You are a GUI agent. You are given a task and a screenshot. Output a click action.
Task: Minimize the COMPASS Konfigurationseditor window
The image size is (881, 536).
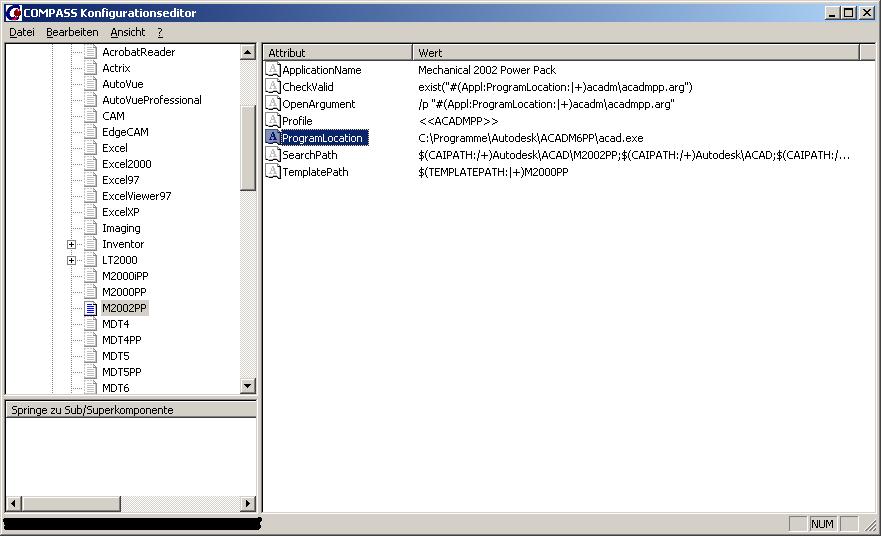(833, 12)
